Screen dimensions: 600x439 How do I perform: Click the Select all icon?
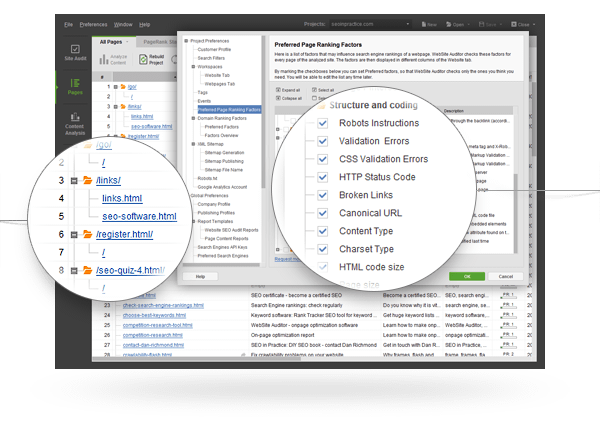314,90
